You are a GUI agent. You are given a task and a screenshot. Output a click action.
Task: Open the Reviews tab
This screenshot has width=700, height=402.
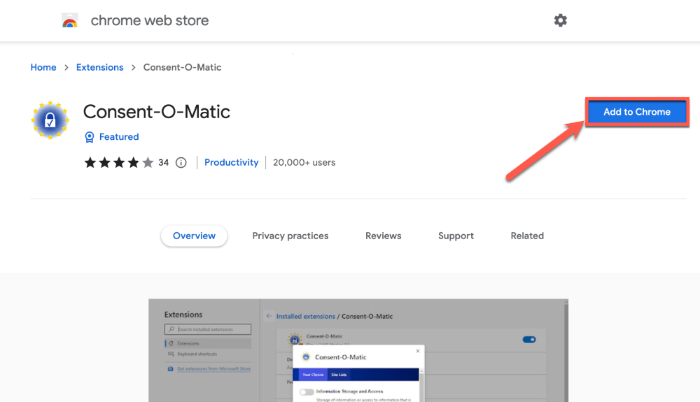tap(383, 236)
